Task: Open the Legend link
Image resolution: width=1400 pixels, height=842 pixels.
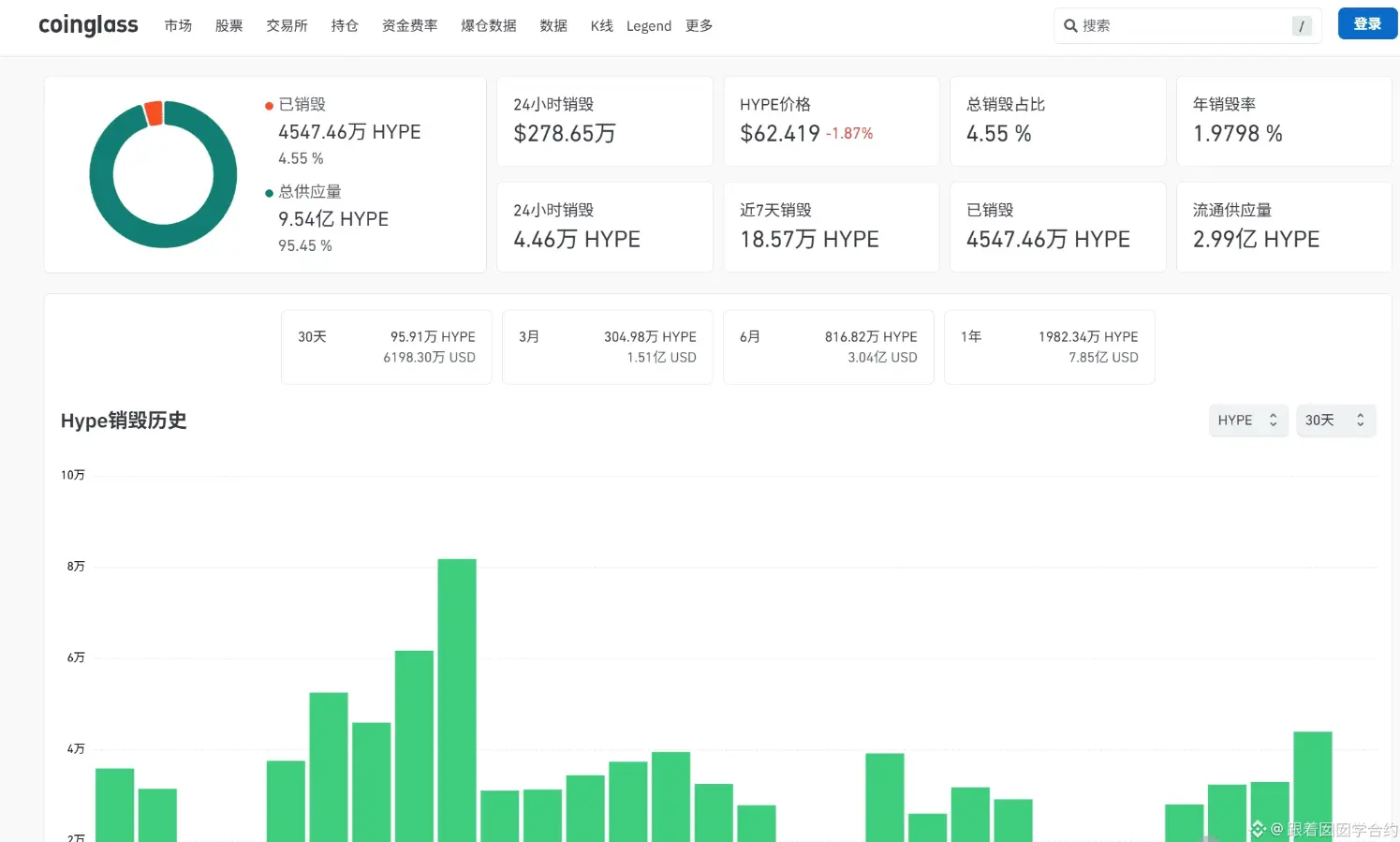Action: [649, 26]
